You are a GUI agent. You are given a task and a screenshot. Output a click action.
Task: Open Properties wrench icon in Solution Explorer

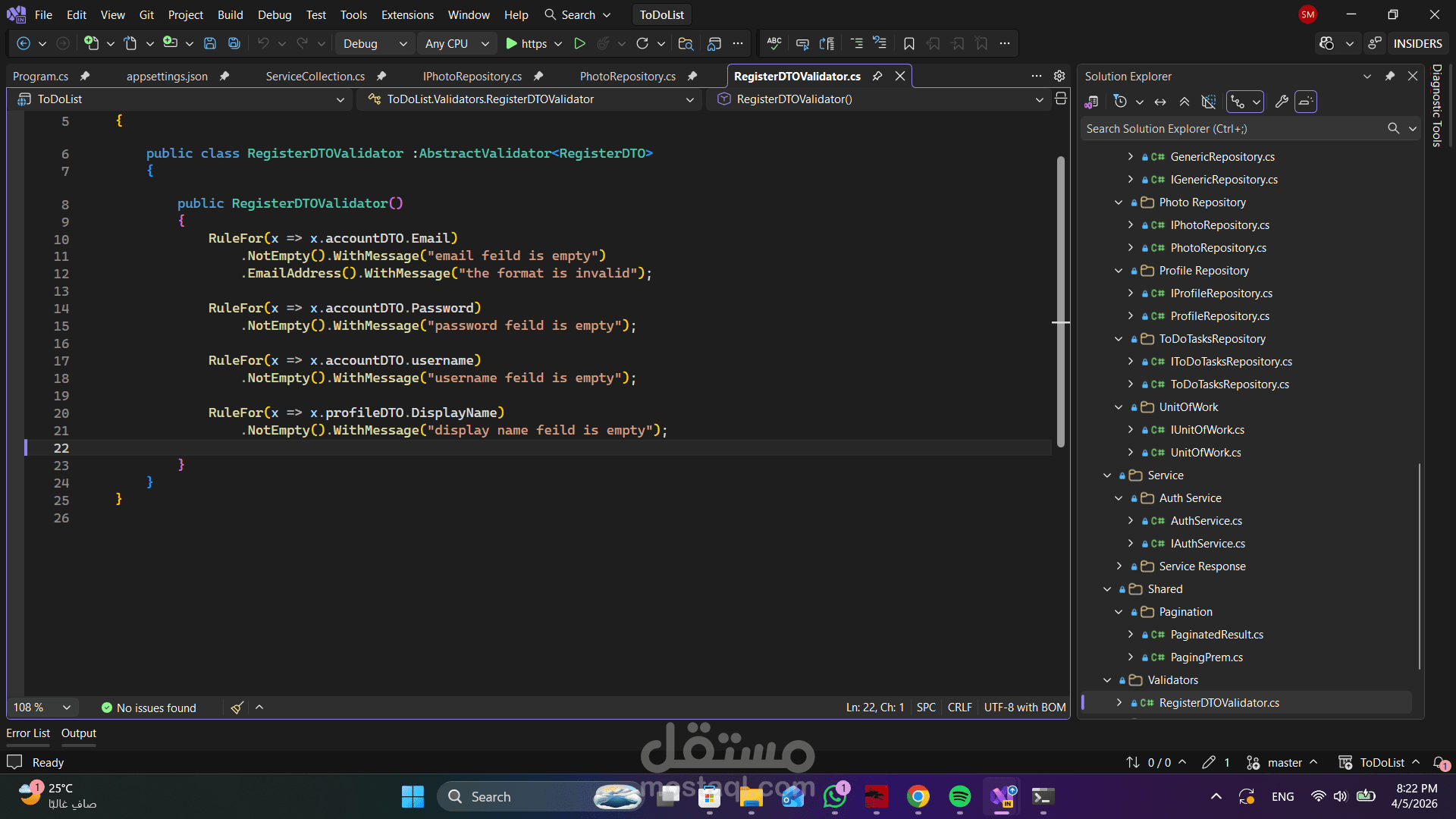[x=1282, y=102]
